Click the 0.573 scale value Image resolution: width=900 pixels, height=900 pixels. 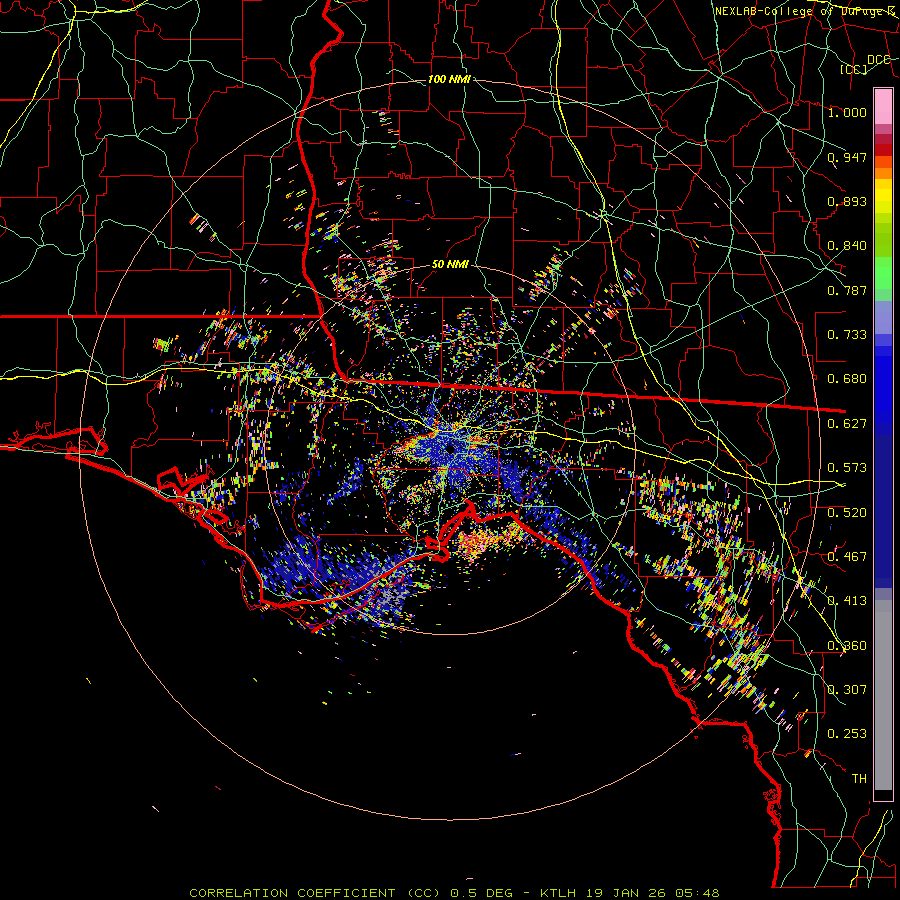[847, 468]
